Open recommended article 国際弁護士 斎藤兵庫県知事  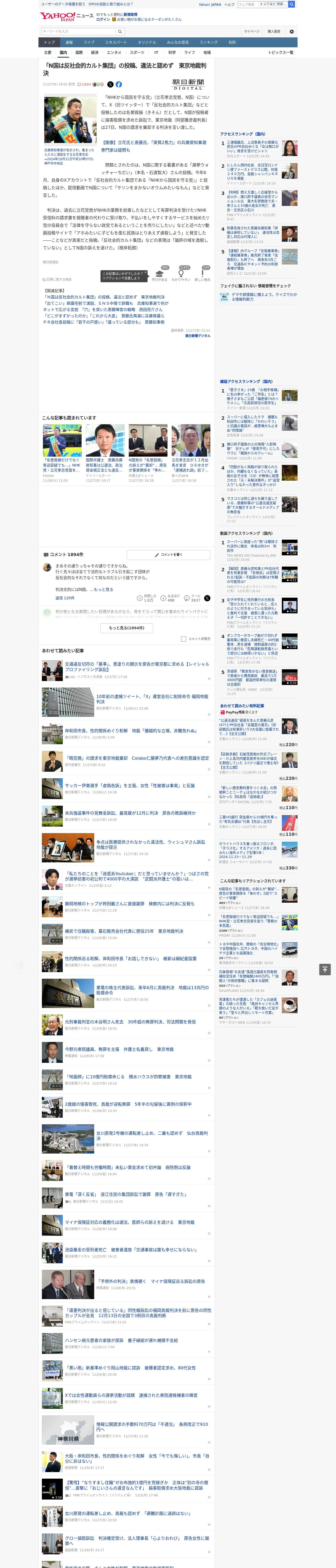pos(105,453)
